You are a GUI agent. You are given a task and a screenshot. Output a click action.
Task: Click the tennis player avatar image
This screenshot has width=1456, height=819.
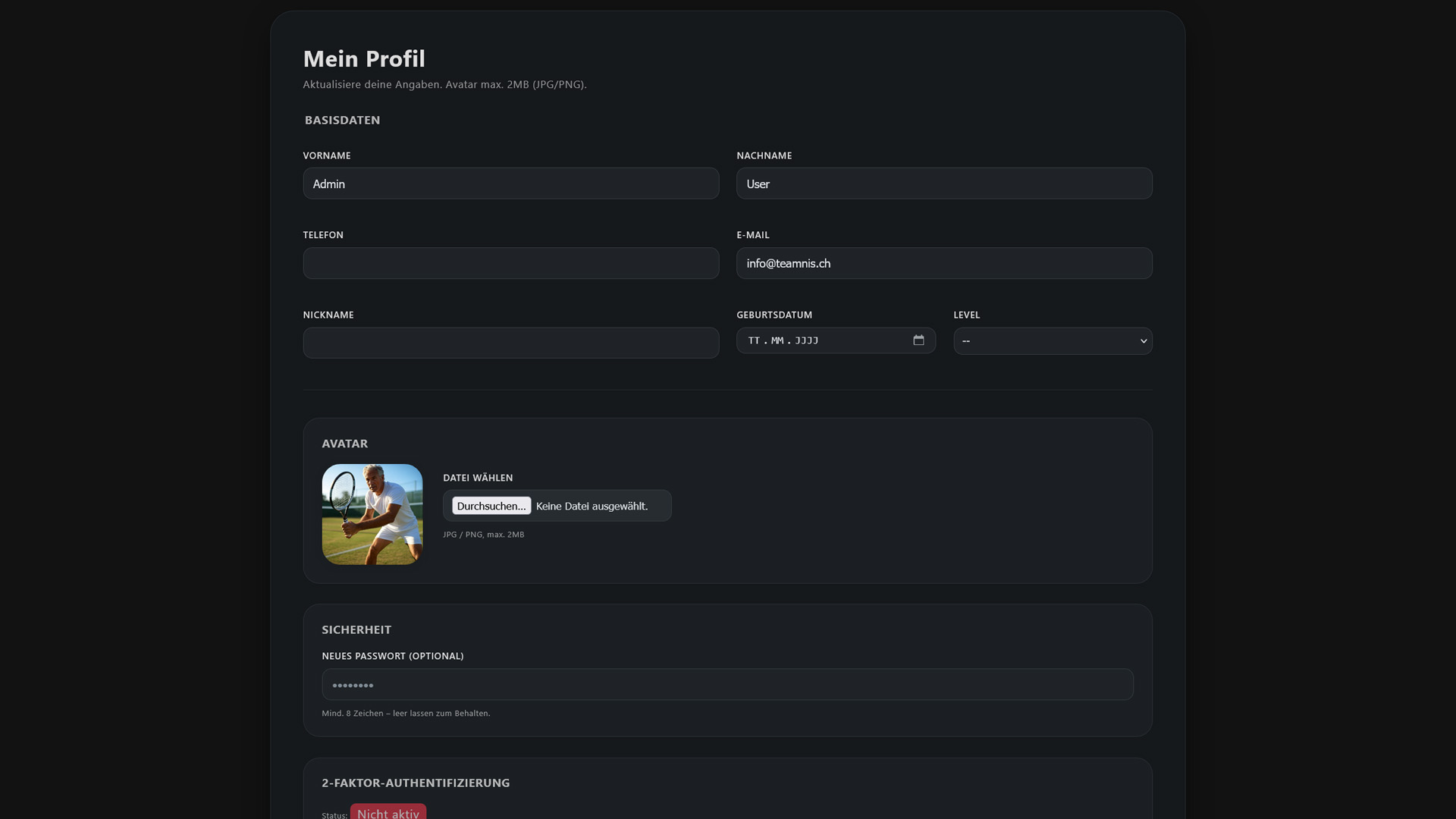[x=372, y=514]
